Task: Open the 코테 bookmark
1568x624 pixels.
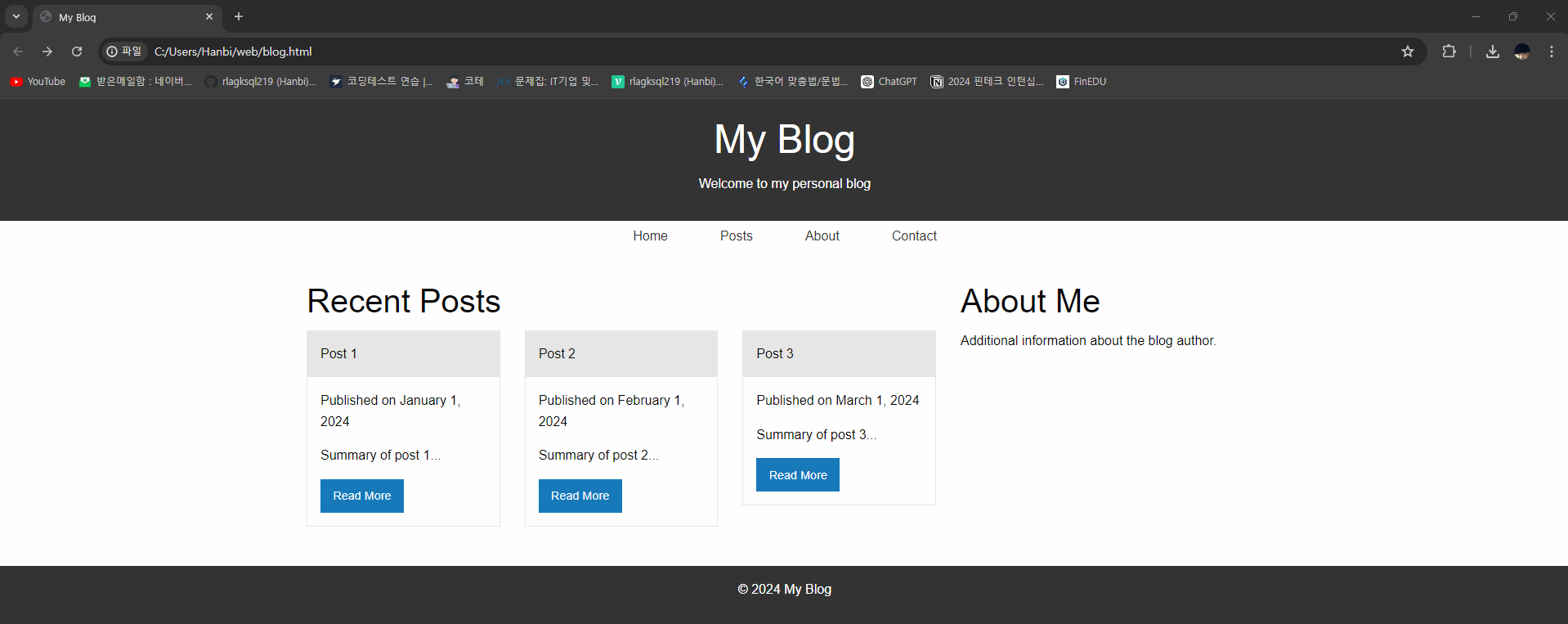Action: coord(465,82)
